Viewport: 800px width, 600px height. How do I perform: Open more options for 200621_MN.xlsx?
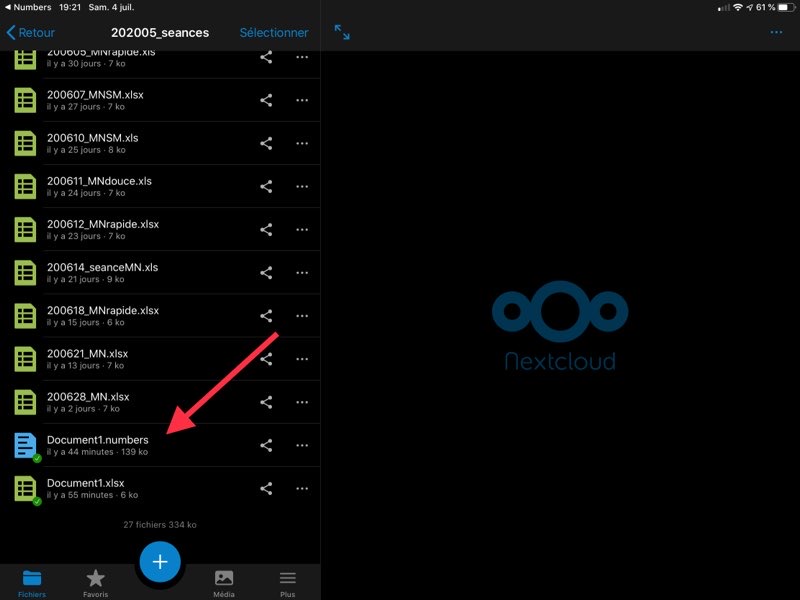[302, 359]
